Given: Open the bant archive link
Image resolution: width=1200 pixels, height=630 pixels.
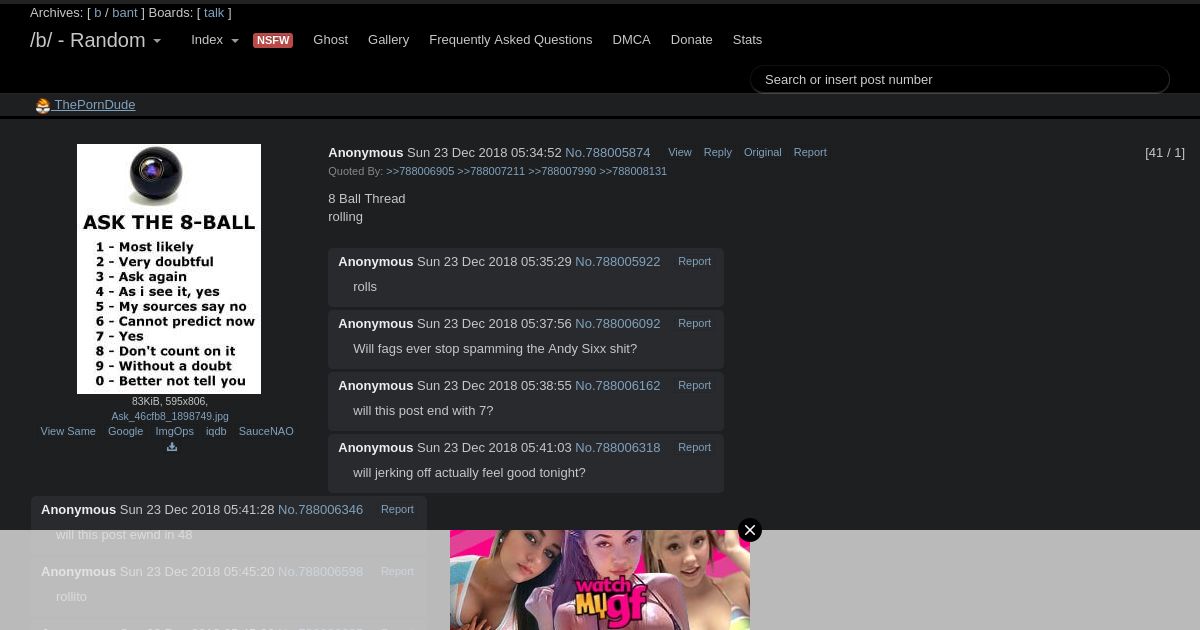Looking at the screenshot, I should click(125, 13).
